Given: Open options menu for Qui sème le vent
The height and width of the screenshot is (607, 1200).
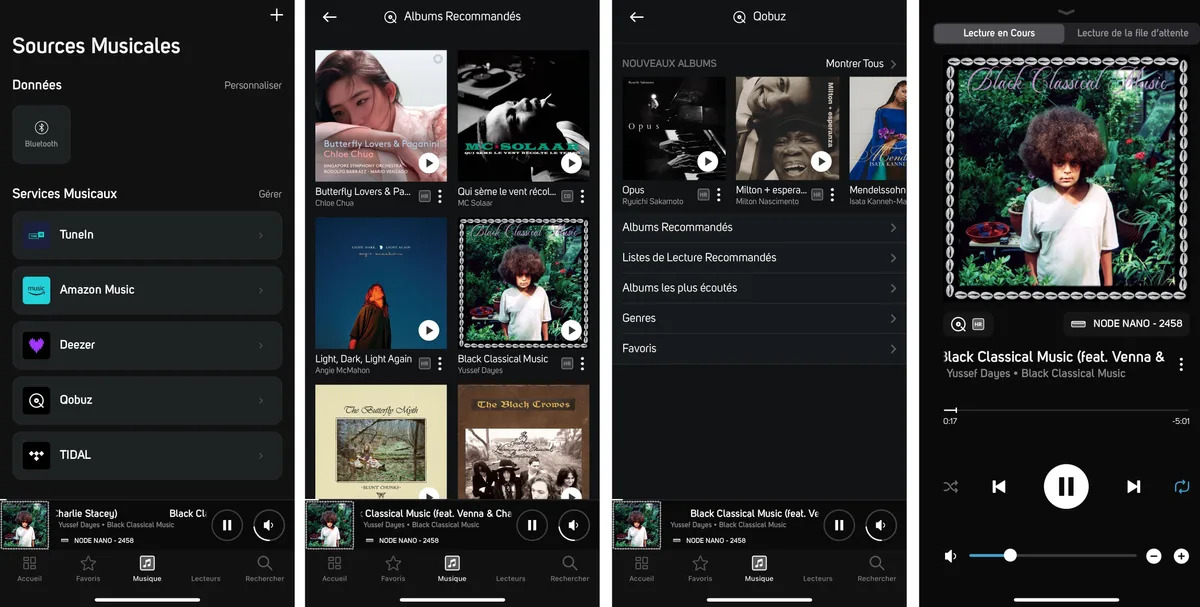Looking at the screenshot, I should [x=583, y=196].
